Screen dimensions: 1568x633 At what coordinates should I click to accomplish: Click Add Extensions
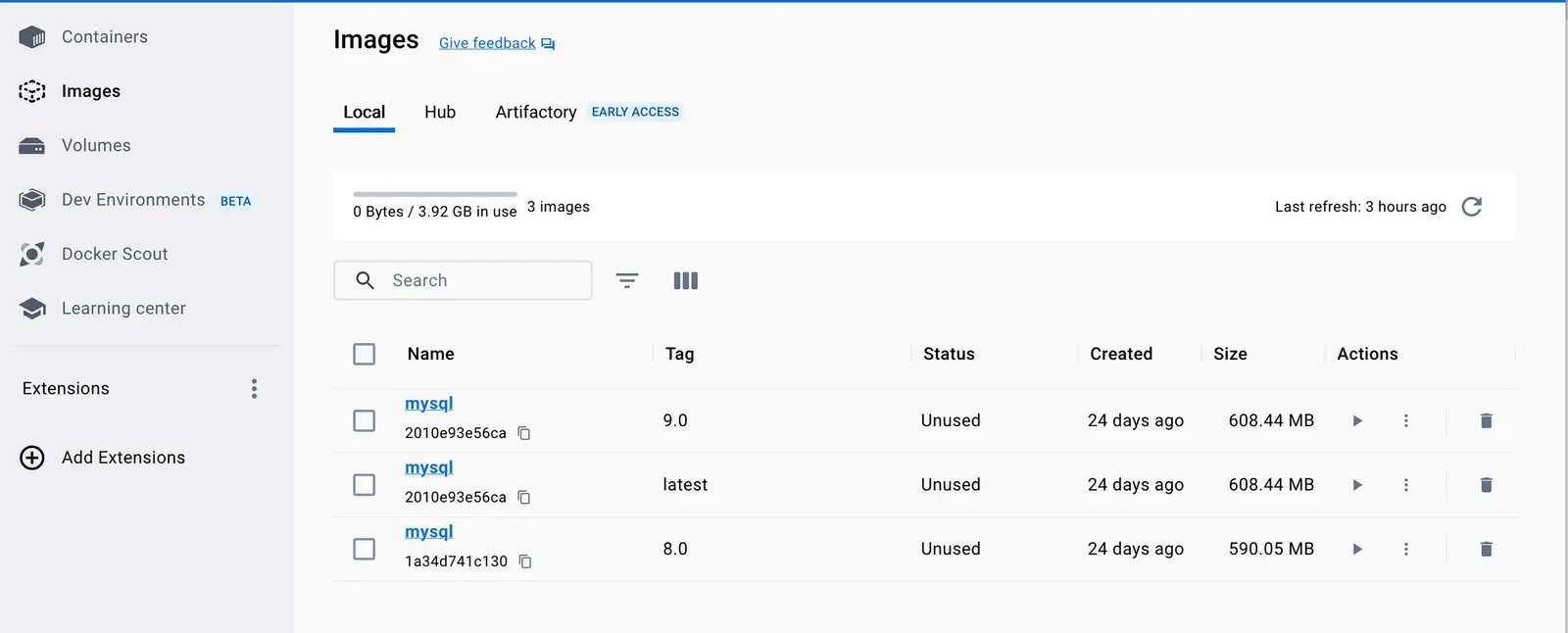tap(122, 457)
